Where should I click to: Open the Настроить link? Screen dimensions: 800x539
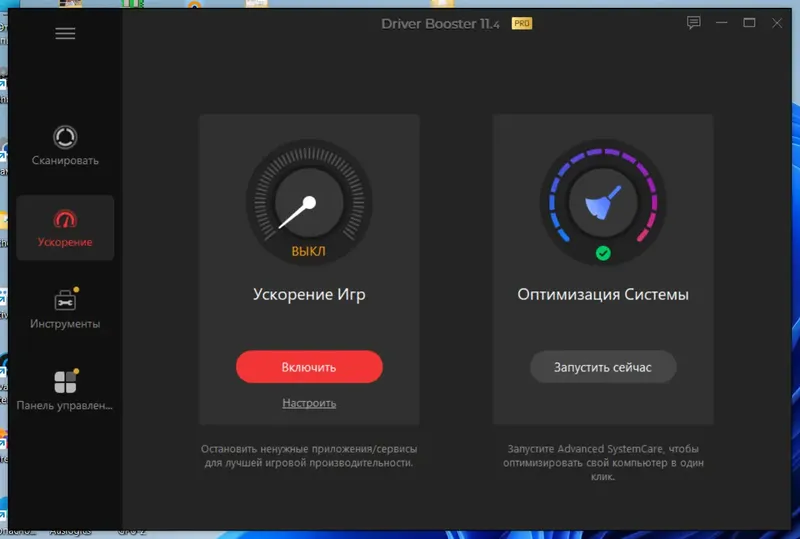point(309,403)
